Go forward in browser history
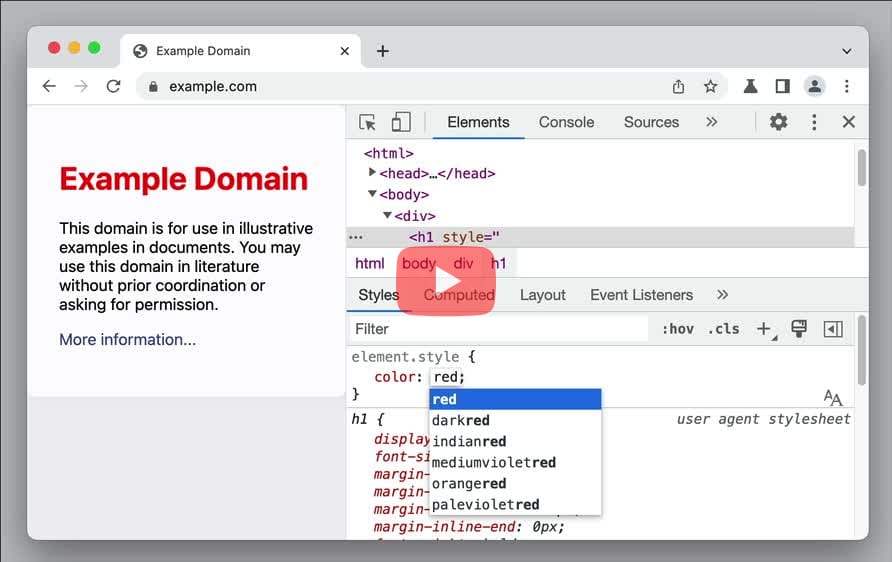This screenshot has width=892, height=562. point(81,86)
